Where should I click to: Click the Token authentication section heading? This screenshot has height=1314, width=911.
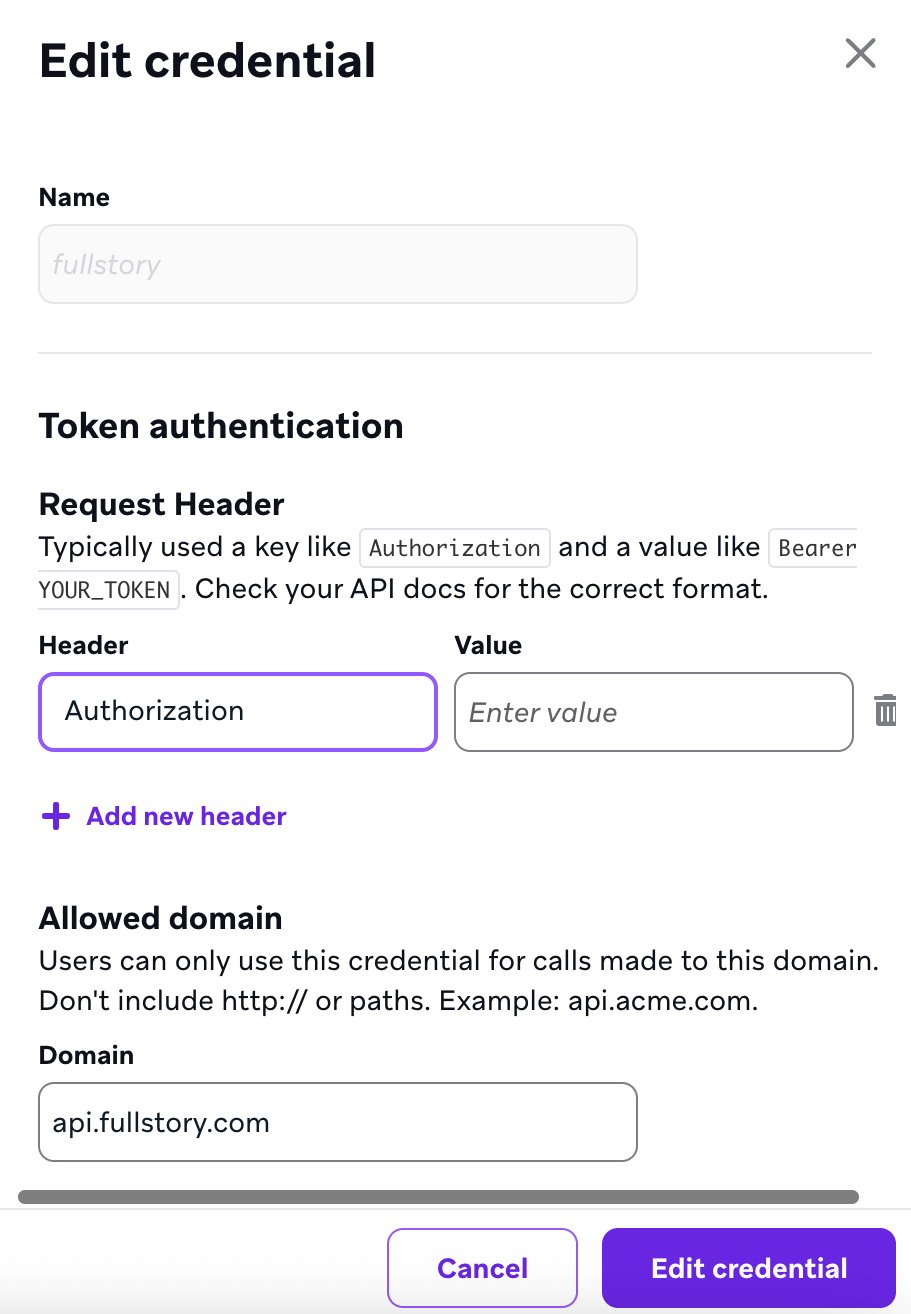pos(221,425)
